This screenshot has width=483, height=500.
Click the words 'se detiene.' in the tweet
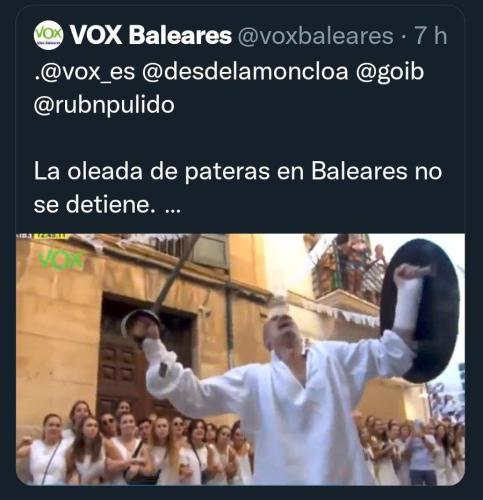pyautogui.click(x=94, y=205)
